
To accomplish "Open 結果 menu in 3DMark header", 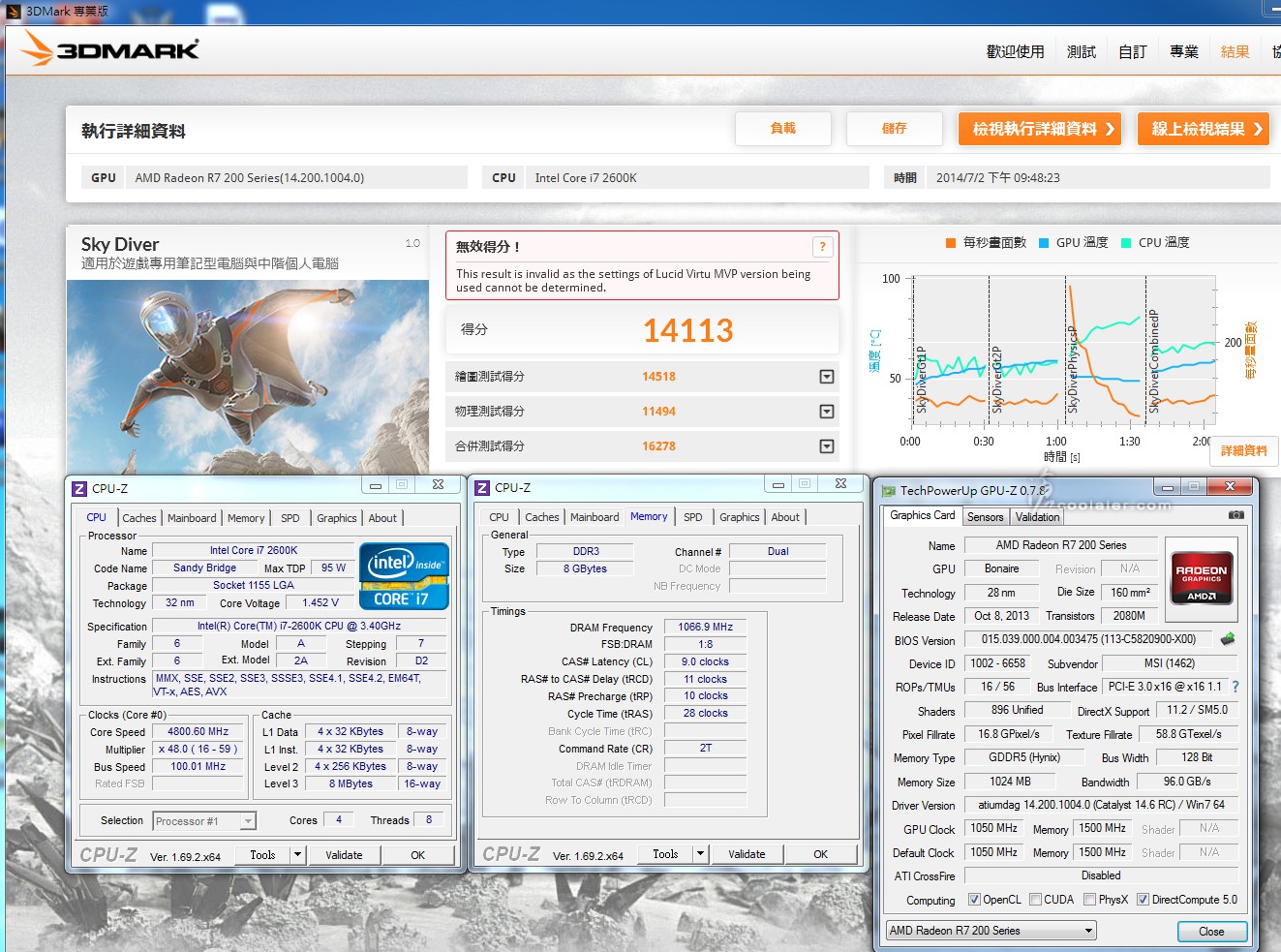I will tap(1235, 51).
